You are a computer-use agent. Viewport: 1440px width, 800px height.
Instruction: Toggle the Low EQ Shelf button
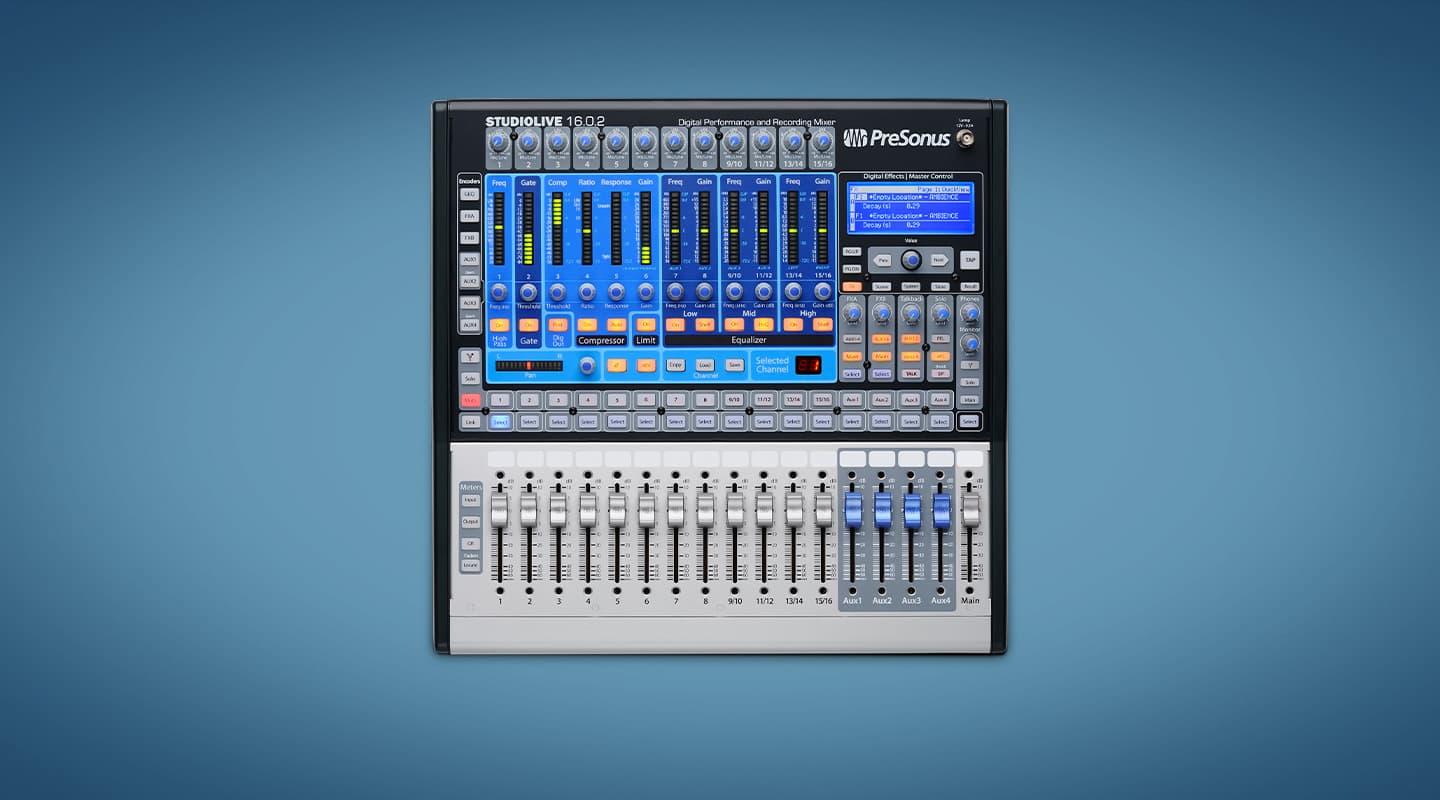pos(704,324)
